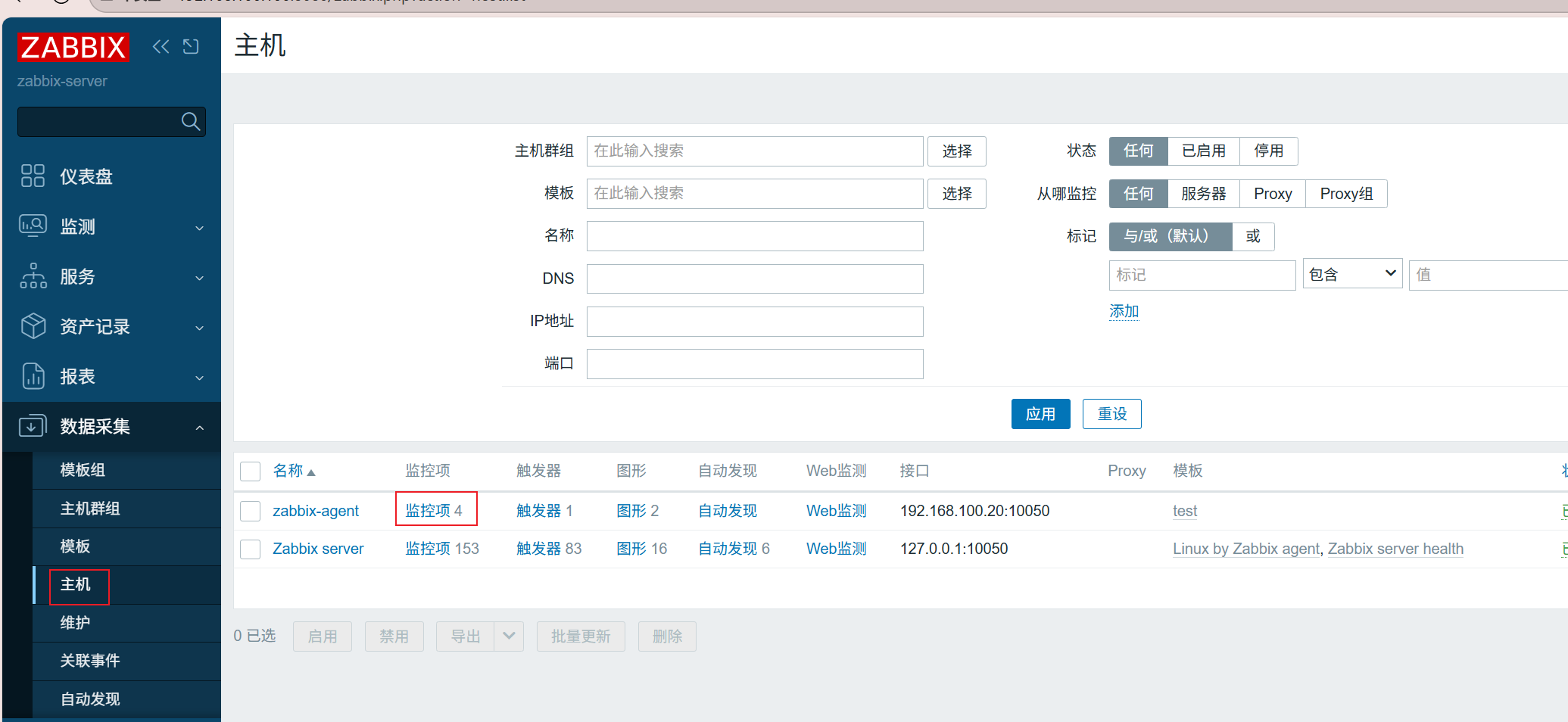Click the 重设 reset button

point(1111,414)
